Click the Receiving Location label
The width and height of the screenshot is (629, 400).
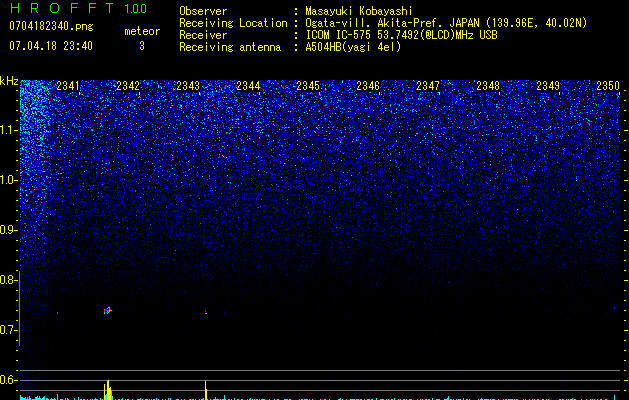(x=233, y=23)
